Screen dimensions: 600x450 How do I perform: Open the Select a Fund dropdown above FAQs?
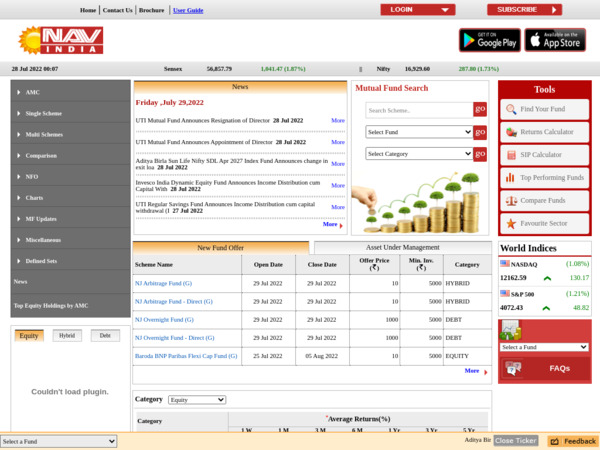pyautogui.click(x=544, y=347)
